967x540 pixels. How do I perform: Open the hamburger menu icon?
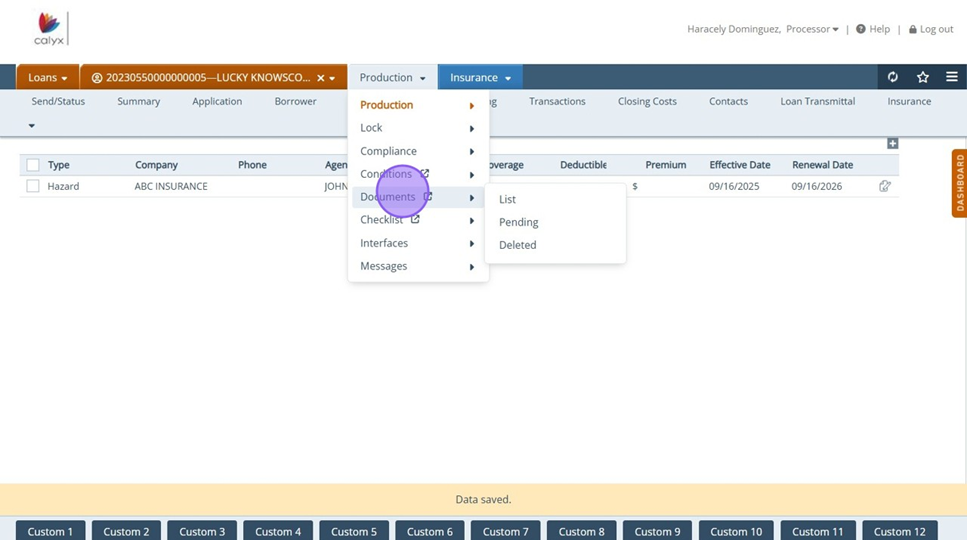click(x=952, y=77)
